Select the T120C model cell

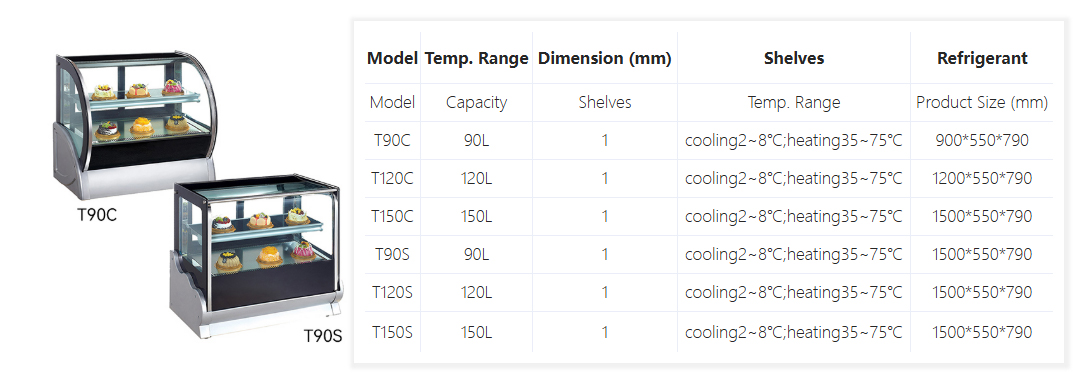392,179
